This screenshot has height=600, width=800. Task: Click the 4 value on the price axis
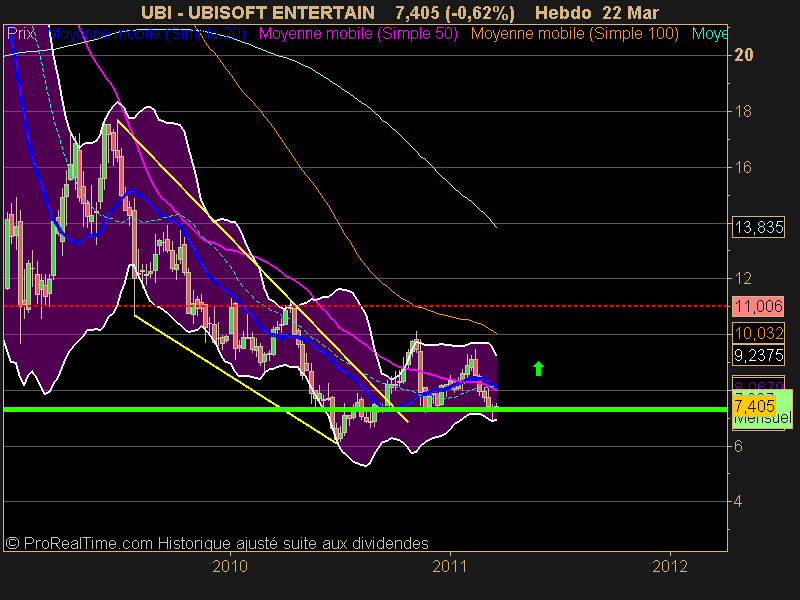(738, 502)
